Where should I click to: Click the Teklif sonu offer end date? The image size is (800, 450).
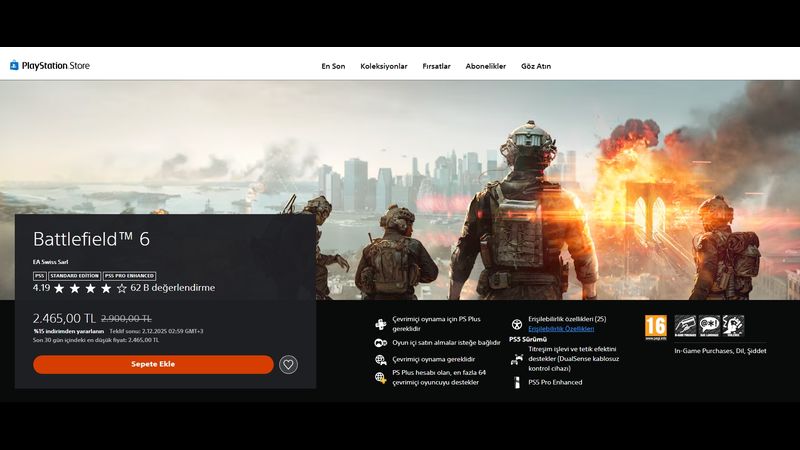[x=156, y=331]
